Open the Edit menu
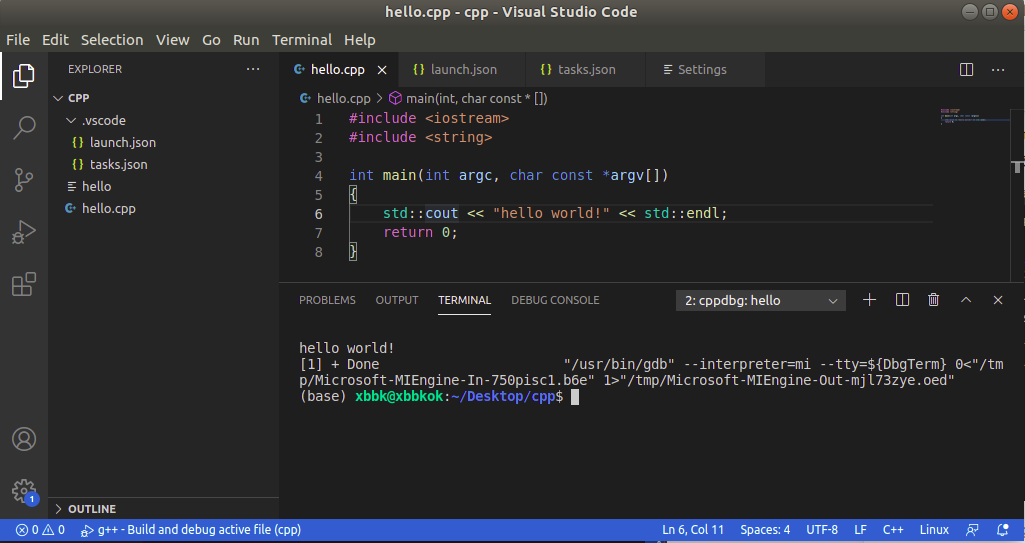This screenshot has width=1025, height=543. point(55,40)
